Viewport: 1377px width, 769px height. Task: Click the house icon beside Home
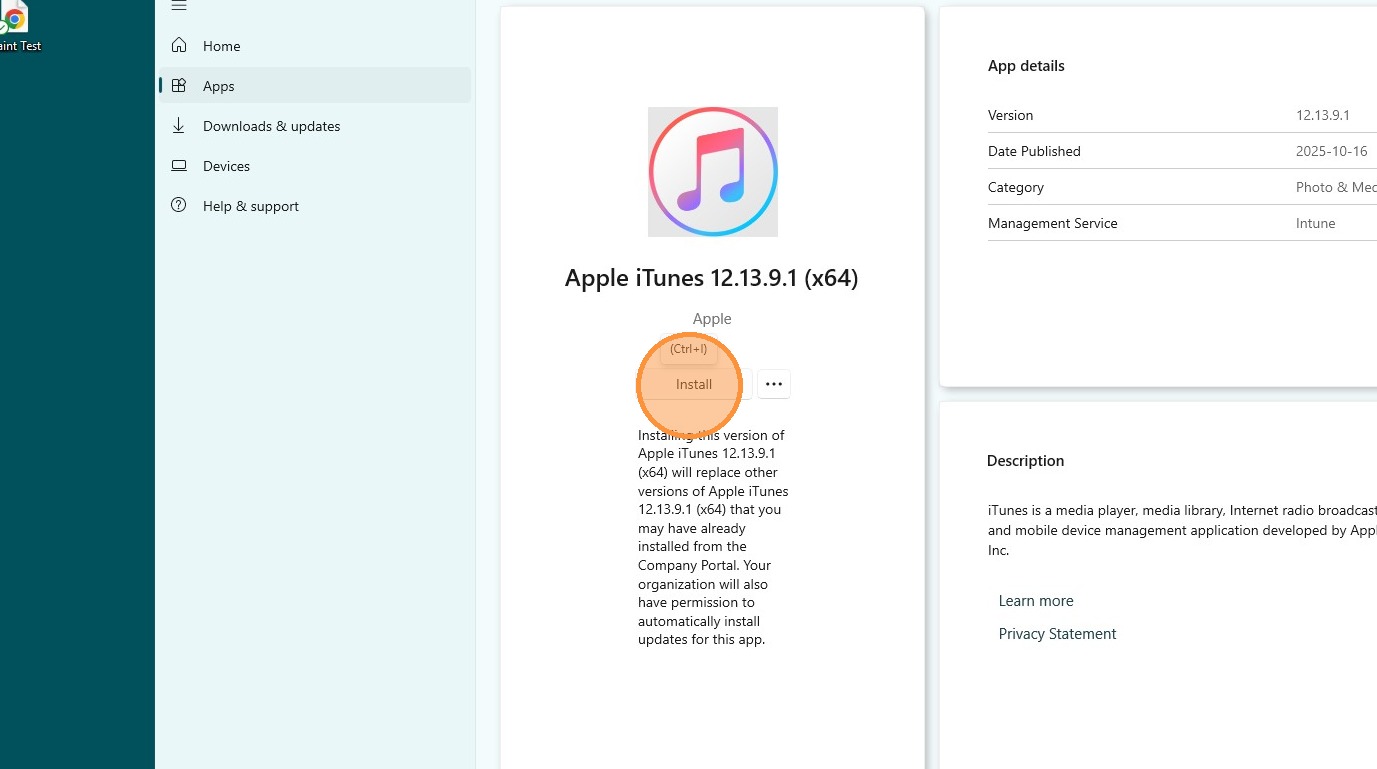tap(179, 45)
